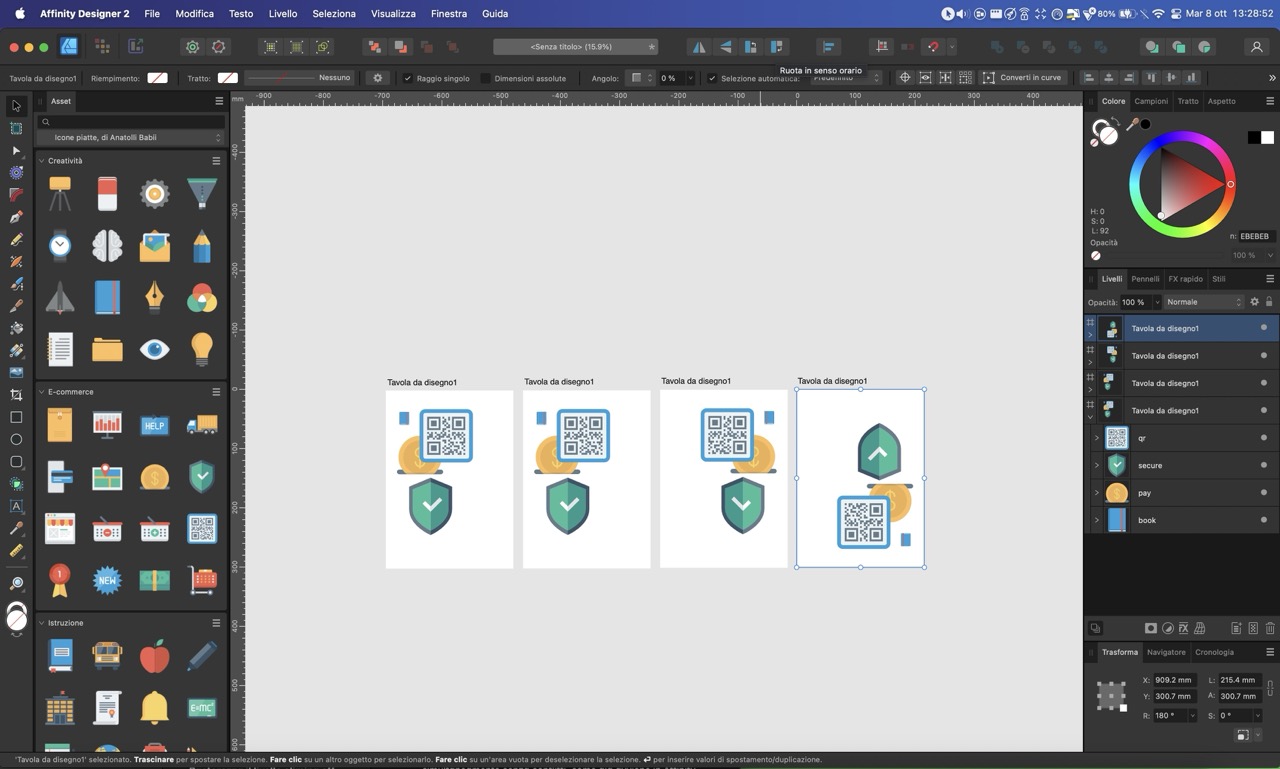Open the Livello menu
The height and width of the screenshot is (769, 1280).
click(x=283, y=14)
